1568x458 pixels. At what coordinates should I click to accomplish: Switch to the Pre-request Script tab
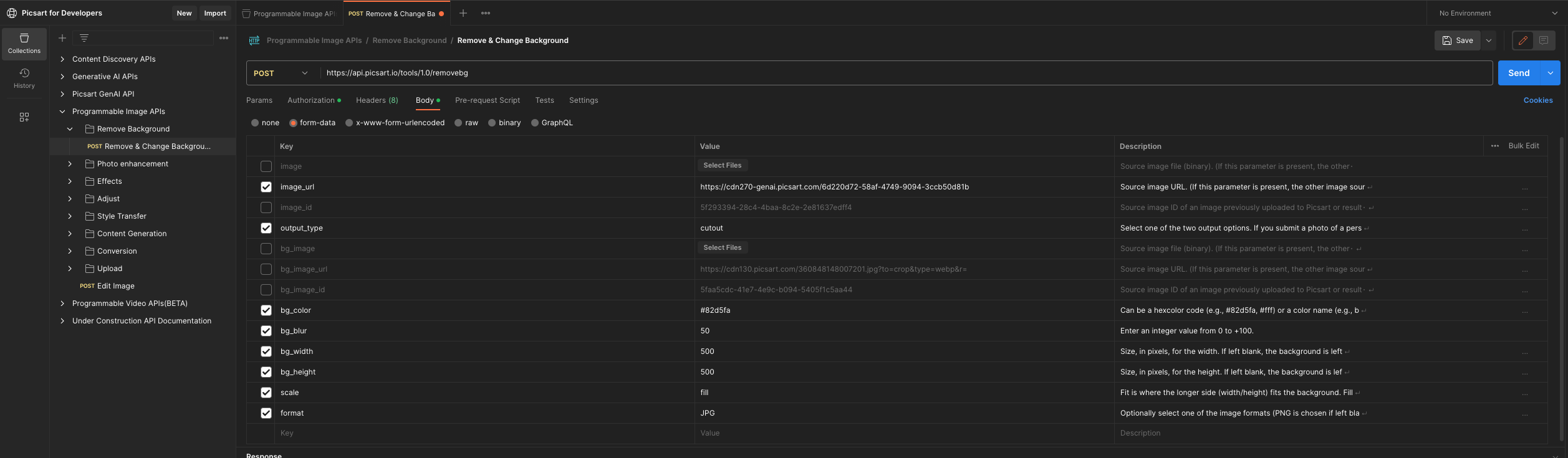(488, 100)
